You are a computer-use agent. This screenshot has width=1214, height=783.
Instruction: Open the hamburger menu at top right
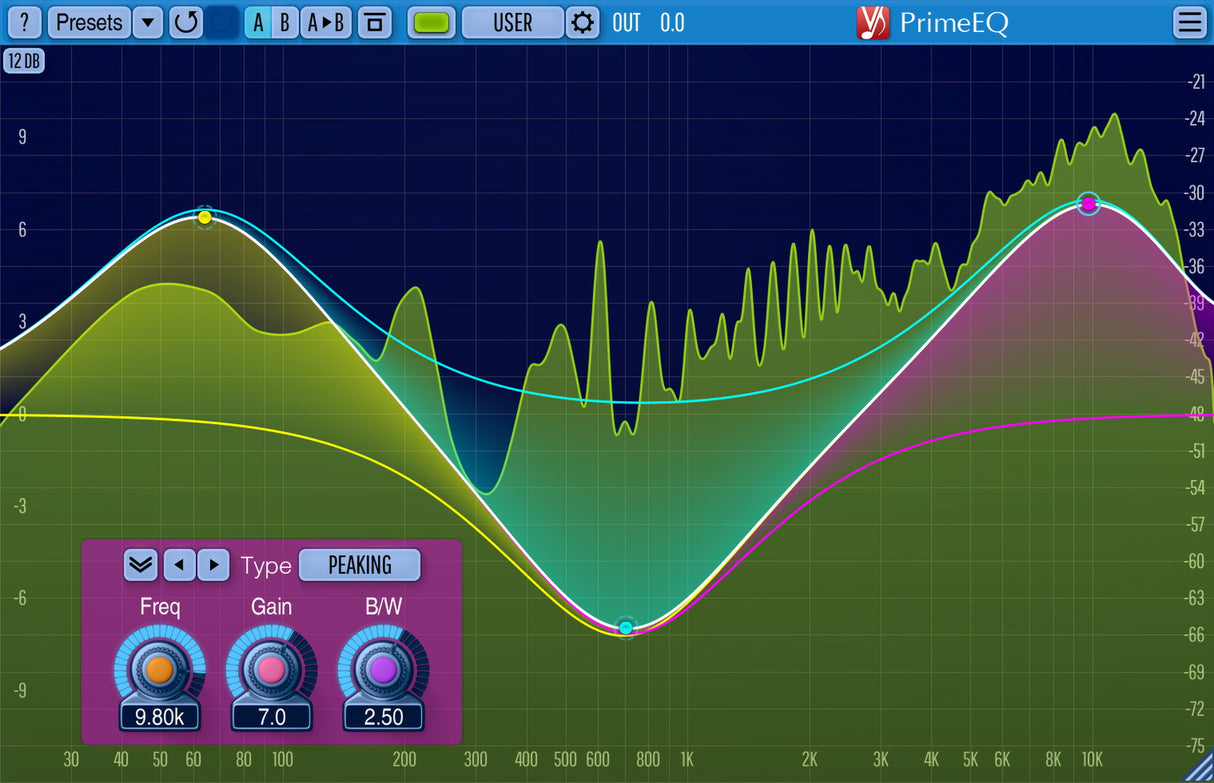tap(1190, 22)
